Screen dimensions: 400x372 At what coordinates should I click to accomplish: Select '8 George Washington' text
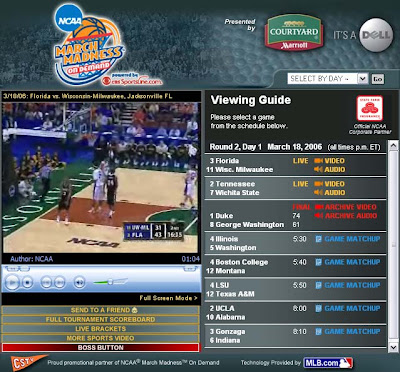click(247, 225)
